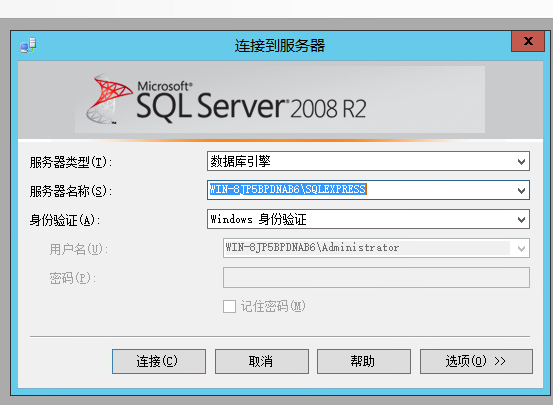
Task: Click the 密码 password field
Action: click(376, 277)
